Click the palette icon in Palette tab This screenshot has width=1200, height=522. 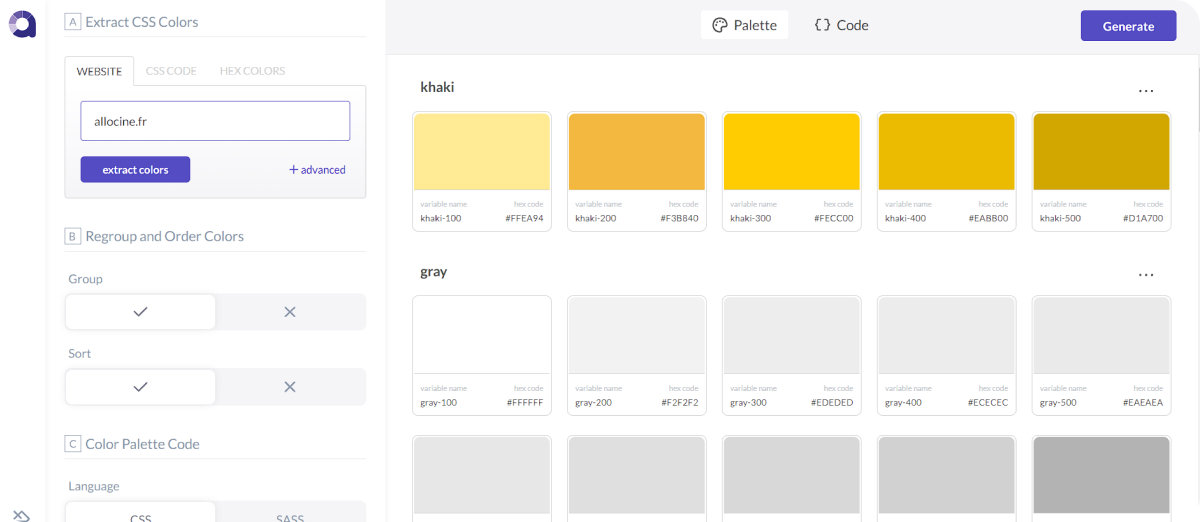tap(719, 25)
